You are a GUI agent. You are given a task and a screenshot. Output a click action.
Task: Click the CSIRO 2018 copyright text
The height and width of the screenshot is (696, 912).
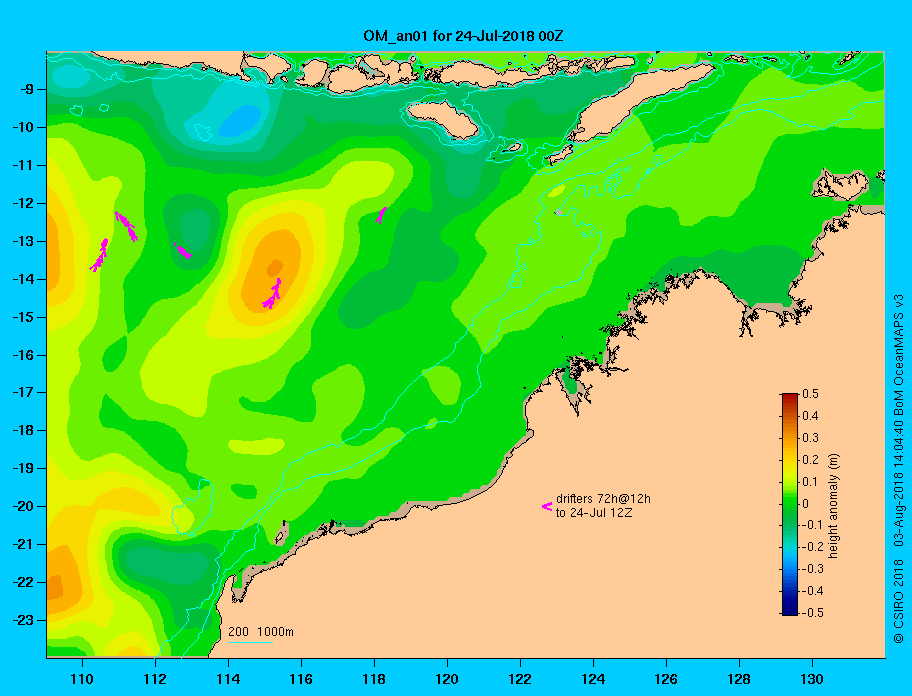pos(897,601)
